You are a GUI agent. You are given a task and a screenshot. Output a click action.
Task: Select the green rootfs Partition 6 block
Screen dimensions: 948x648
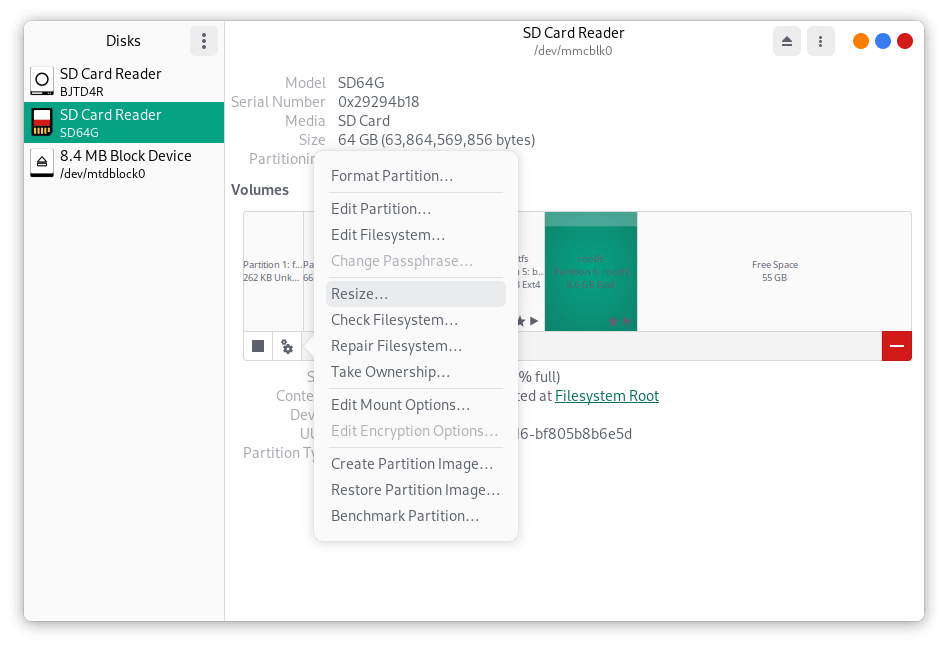coord(590,271)
